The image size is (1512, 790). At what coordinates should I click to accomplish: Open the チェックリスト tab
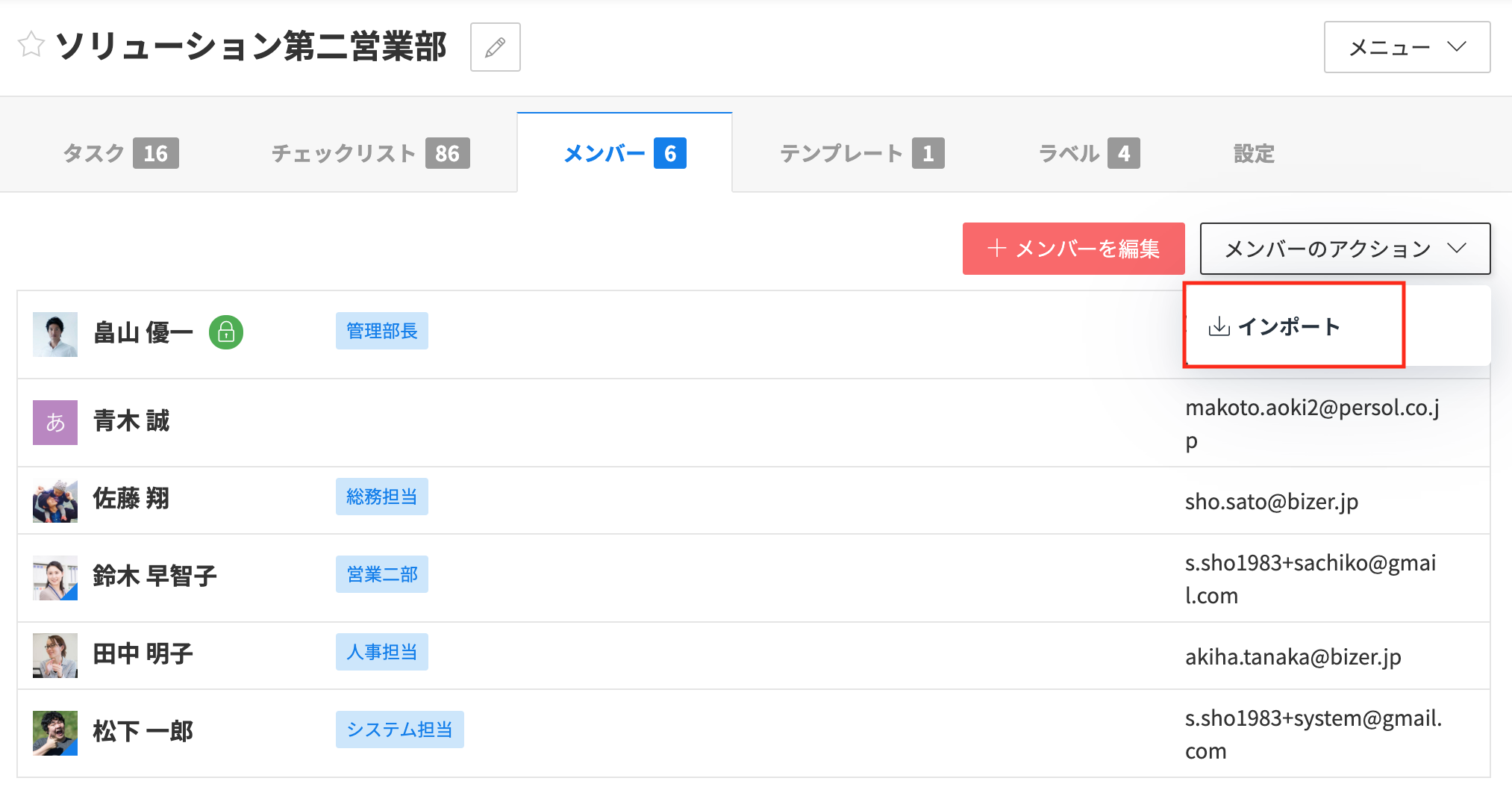click(x=370, y=153)
